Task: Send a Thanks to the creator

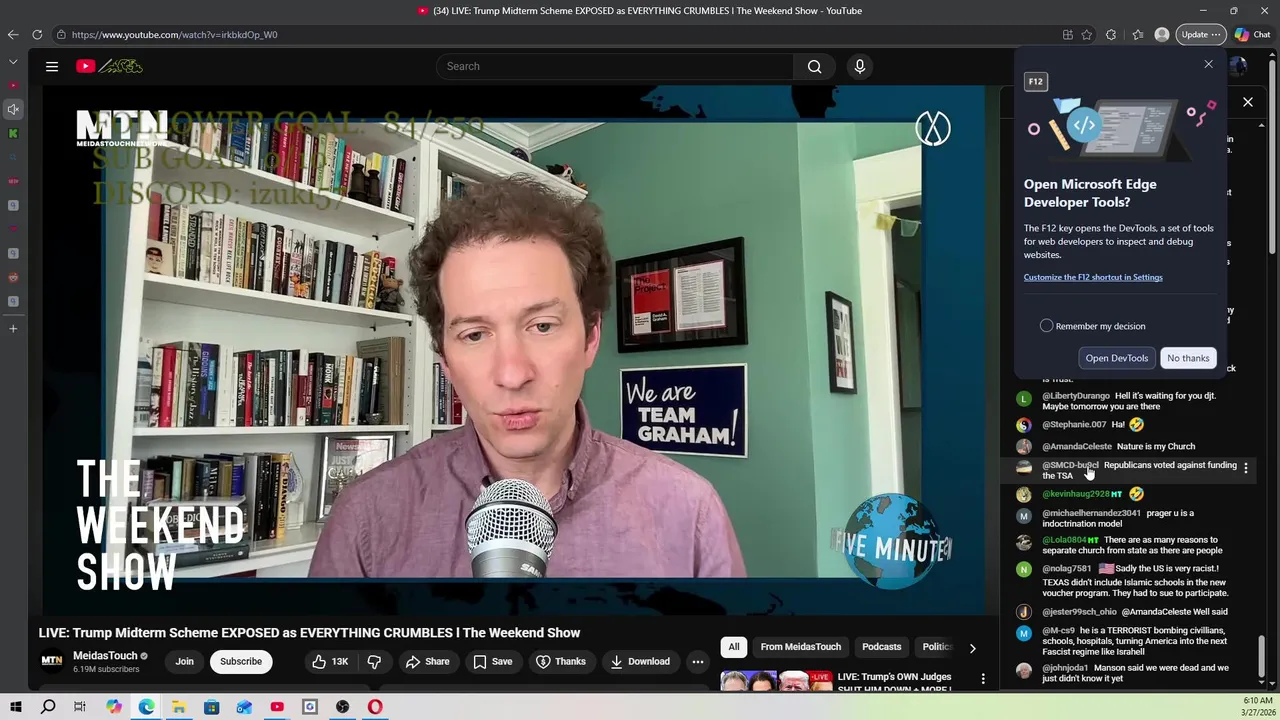Action: (x=560, y=661)
